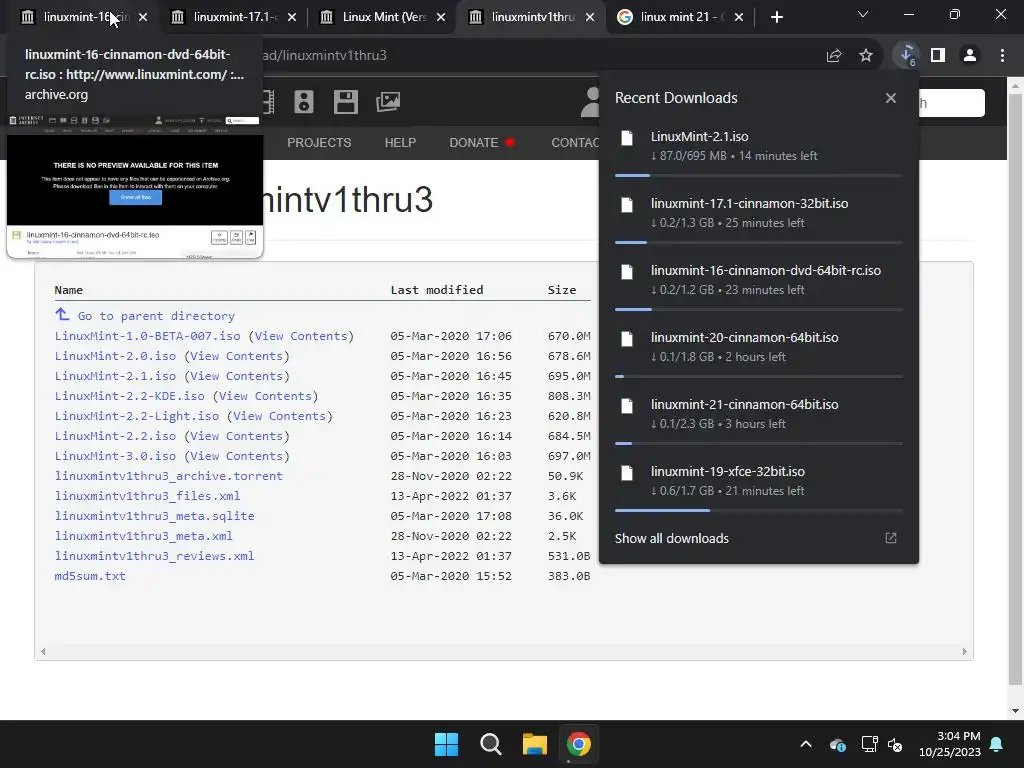Close the linuxmint-17.1 tab

click(292, 17)
